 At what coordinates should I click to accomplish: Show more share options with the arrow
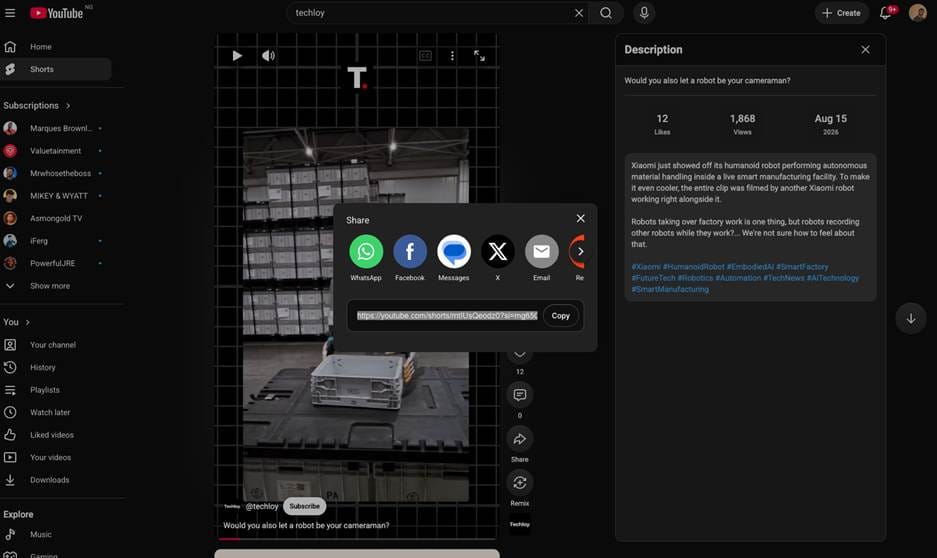pos(580,252)
